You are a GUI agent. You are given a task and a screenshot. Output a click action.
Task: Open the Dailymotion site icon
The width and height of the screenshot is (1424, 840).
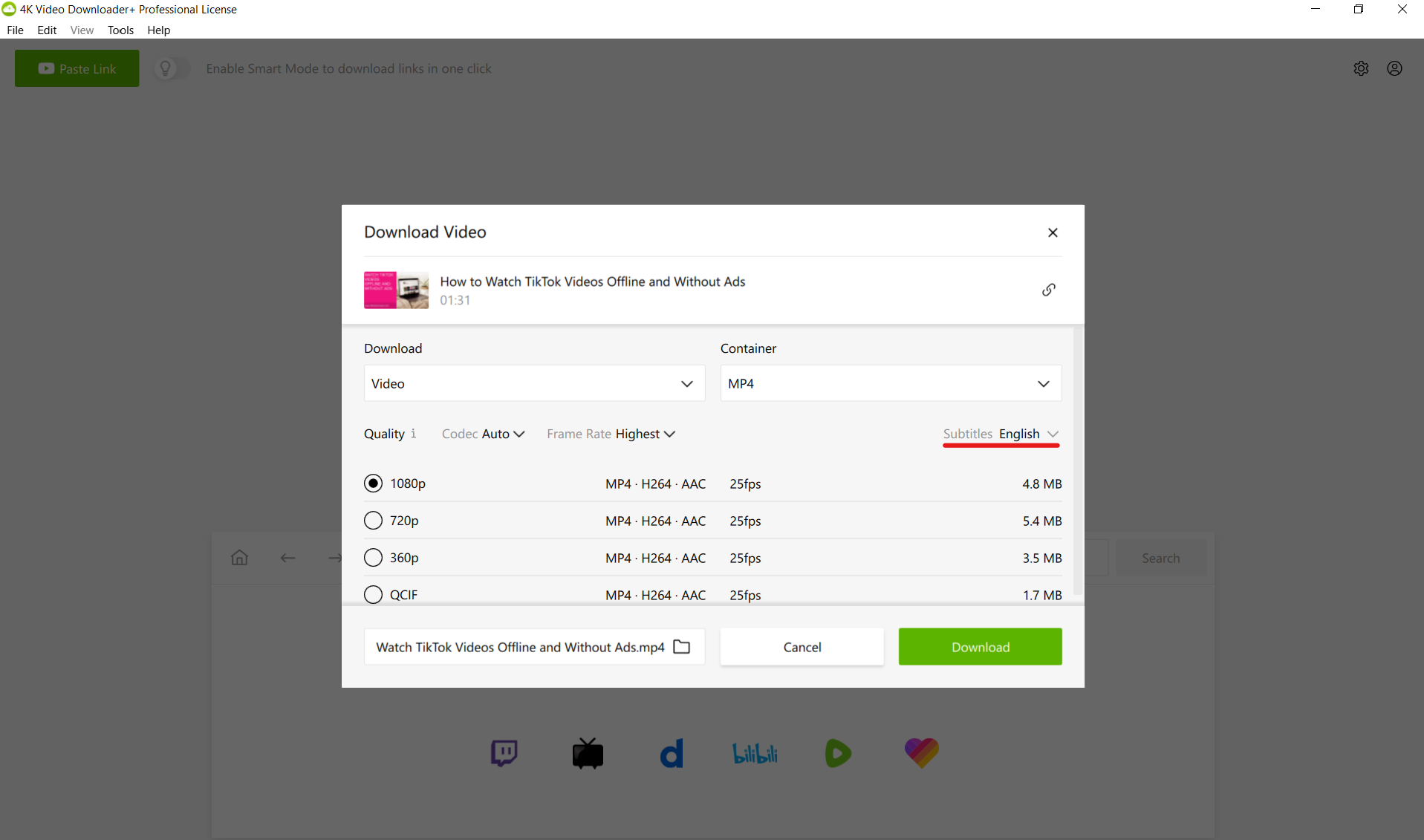(672, 753)
